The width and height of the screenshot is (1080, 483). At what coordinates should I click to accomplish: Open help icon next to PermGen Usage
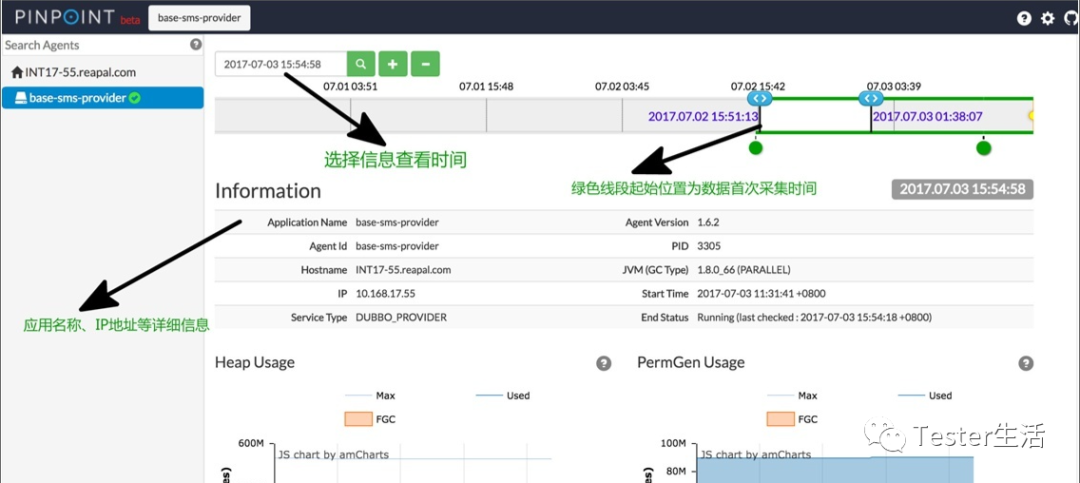pos(1026,363)
